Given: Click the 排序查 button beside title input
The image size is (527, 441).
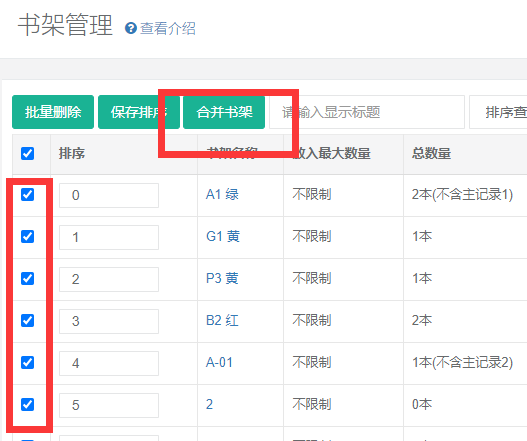Looking at the screenshot, I should (498, 112).
